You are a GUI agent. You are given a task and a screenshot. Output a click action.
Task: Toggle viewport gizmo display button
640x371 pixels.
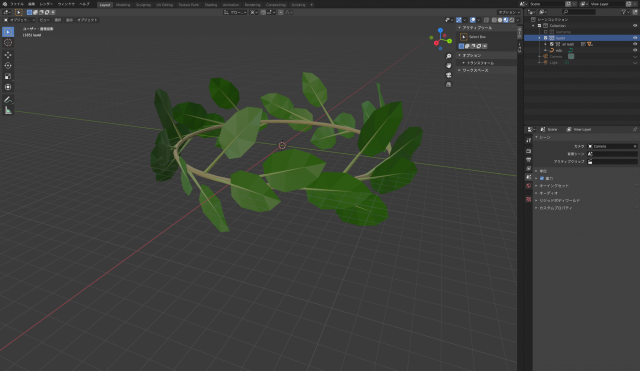459,20
